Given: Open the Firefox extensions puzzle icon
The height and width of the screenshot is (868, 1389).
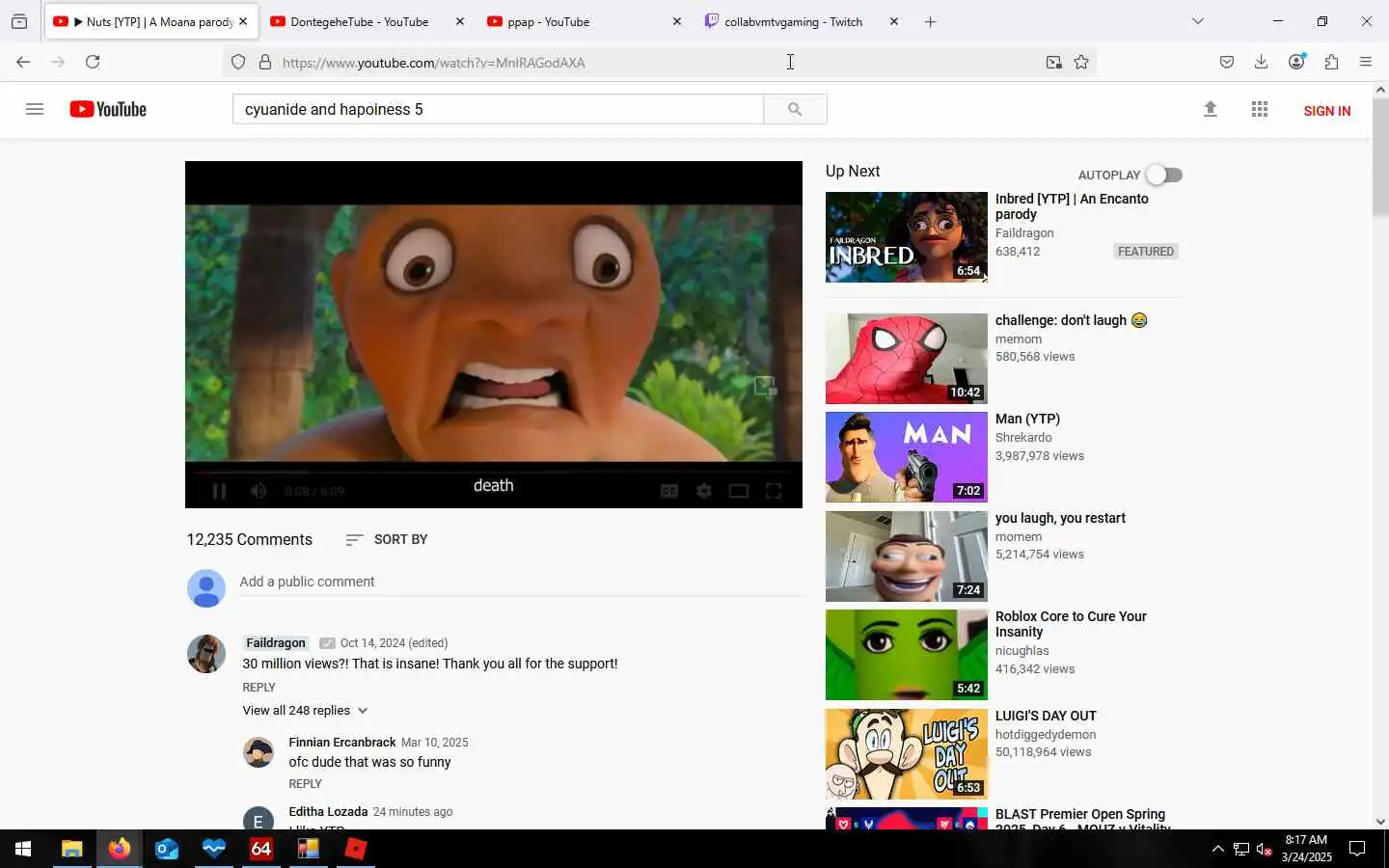Looking at the screenshot, I should pyautogui.click(x=1331, y=62).
